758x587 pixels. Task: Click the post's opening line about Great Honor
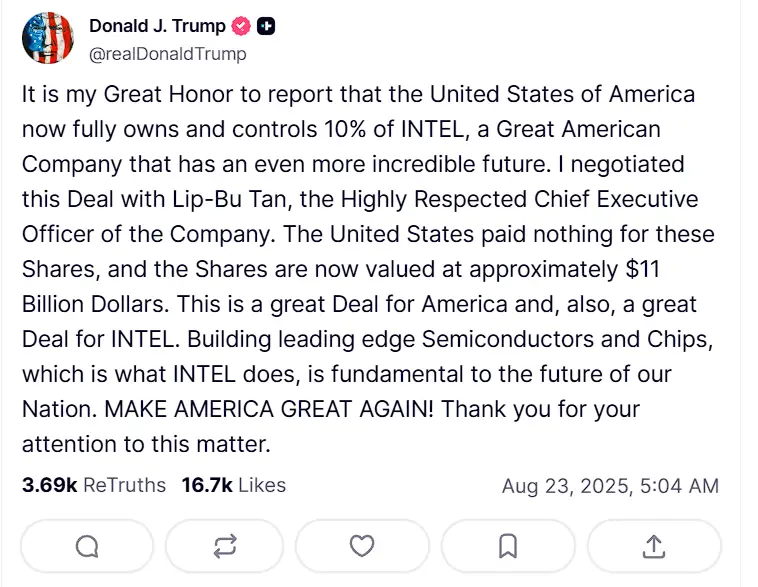click(358, 94)
